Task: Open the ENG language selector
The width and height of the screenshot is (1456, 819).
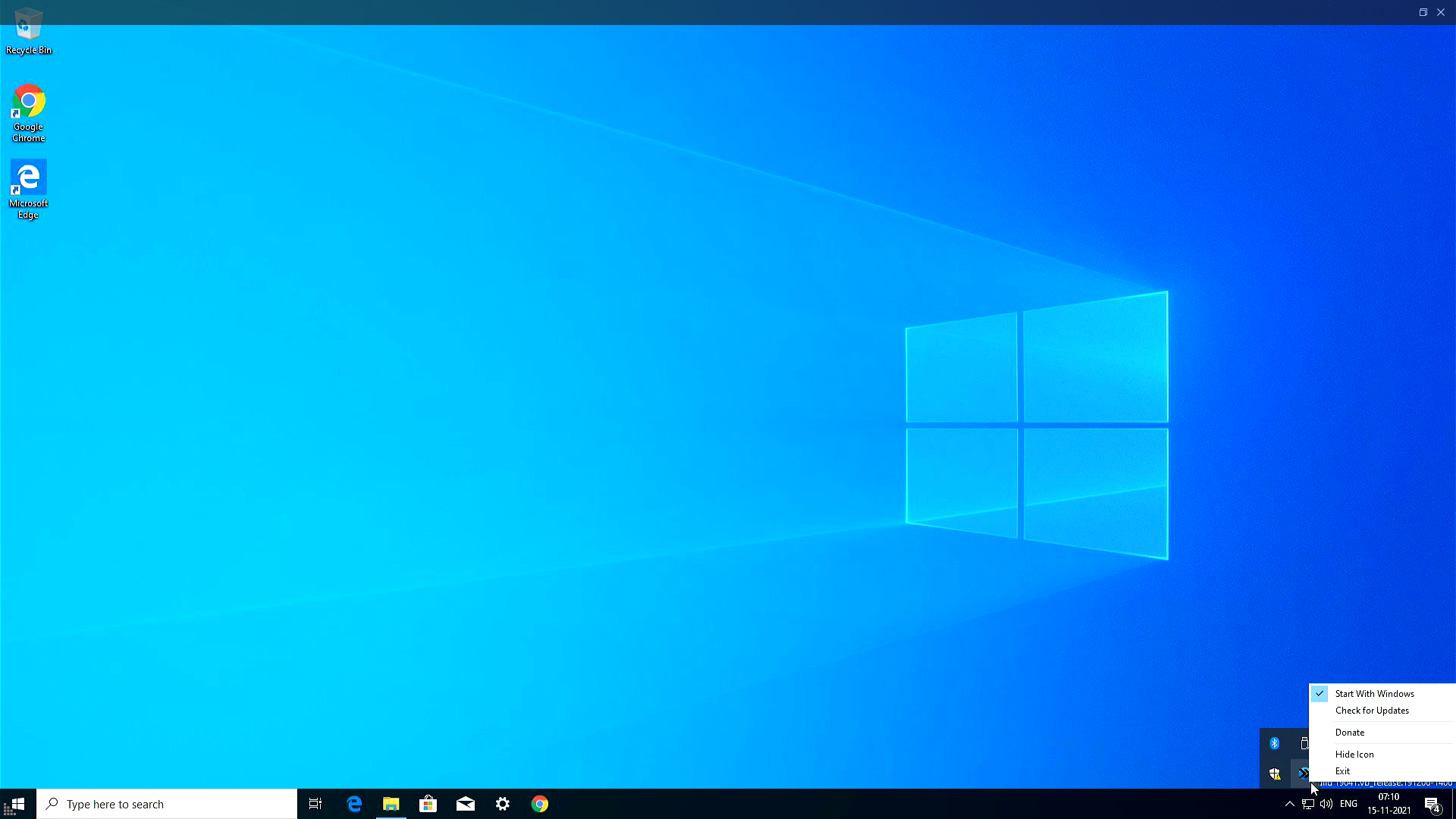Action: coord(1348,804)
